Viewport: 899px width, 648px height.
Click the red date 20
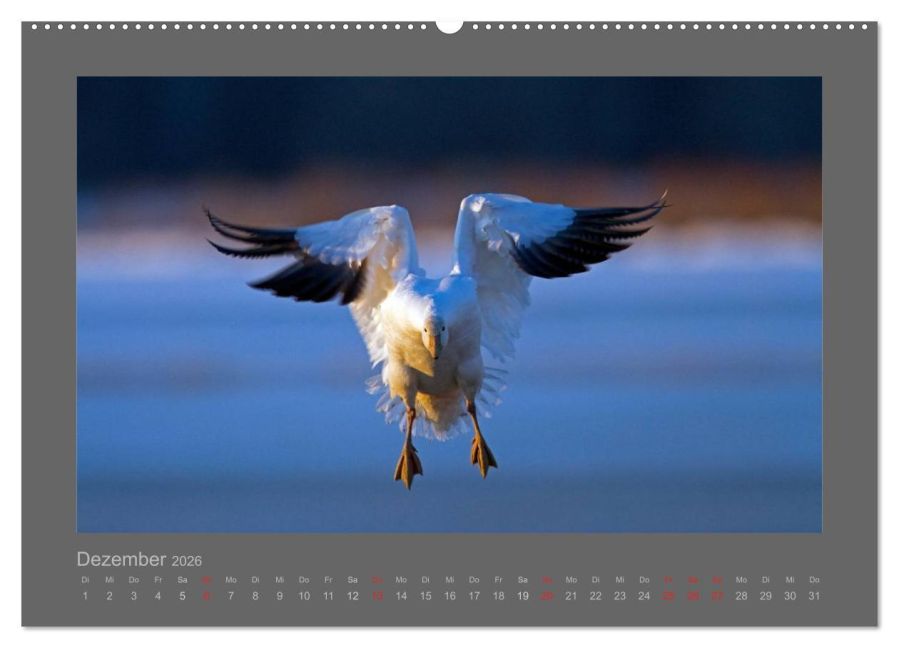(547, 596)
